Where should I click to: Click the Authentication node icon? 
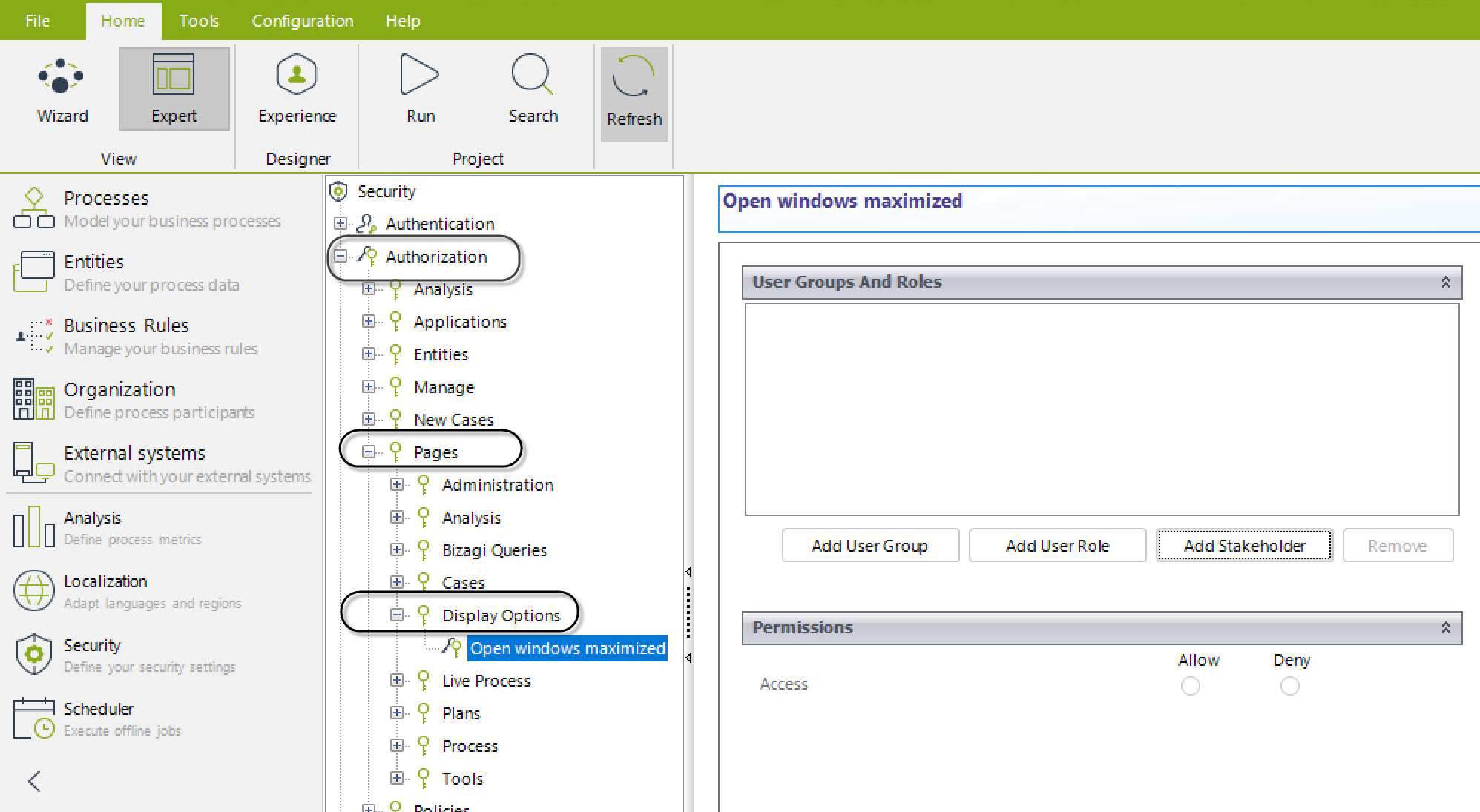tap(366, 223)
